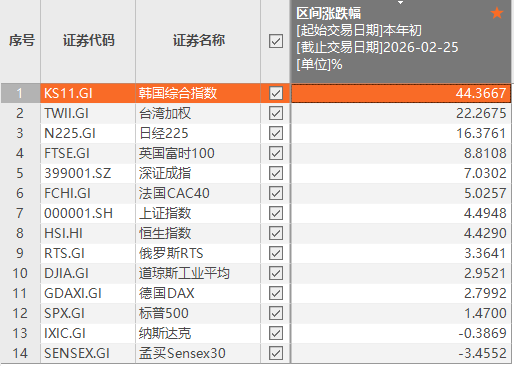Select security code SENSEX.GI
The image size is (514, 366).
point(77,353)
